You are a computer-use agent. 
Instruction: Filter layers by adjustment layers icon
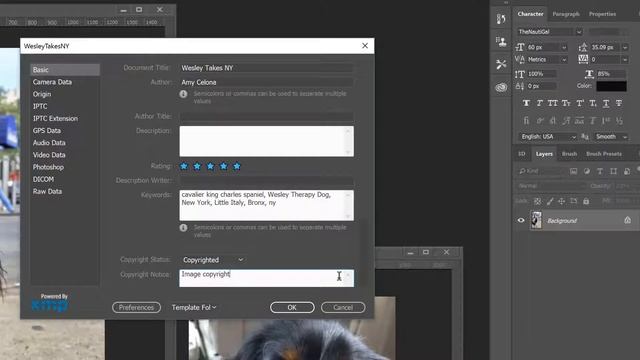tap(587, 171)
